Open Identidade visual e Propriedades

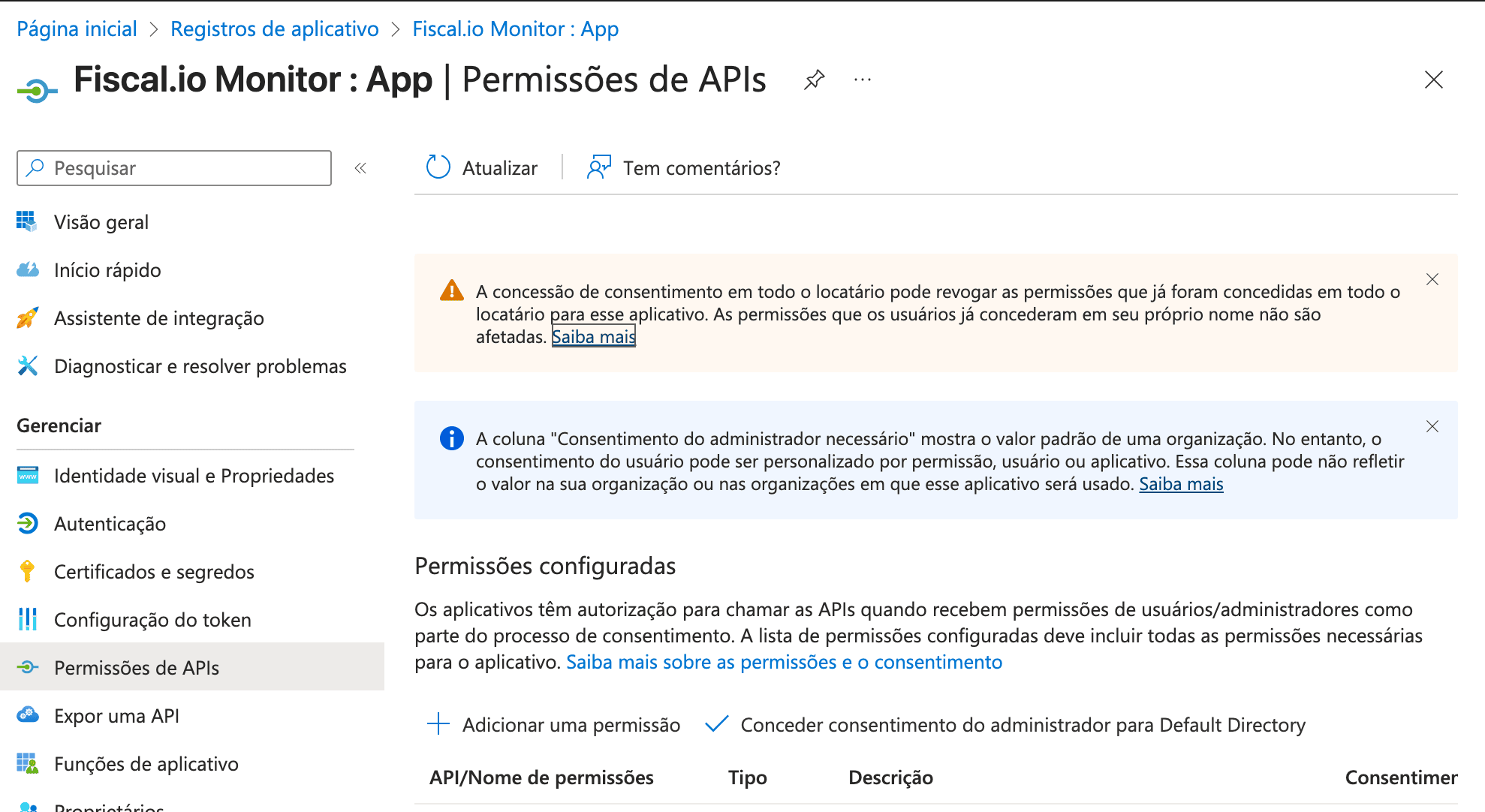(x=194, y=476)
